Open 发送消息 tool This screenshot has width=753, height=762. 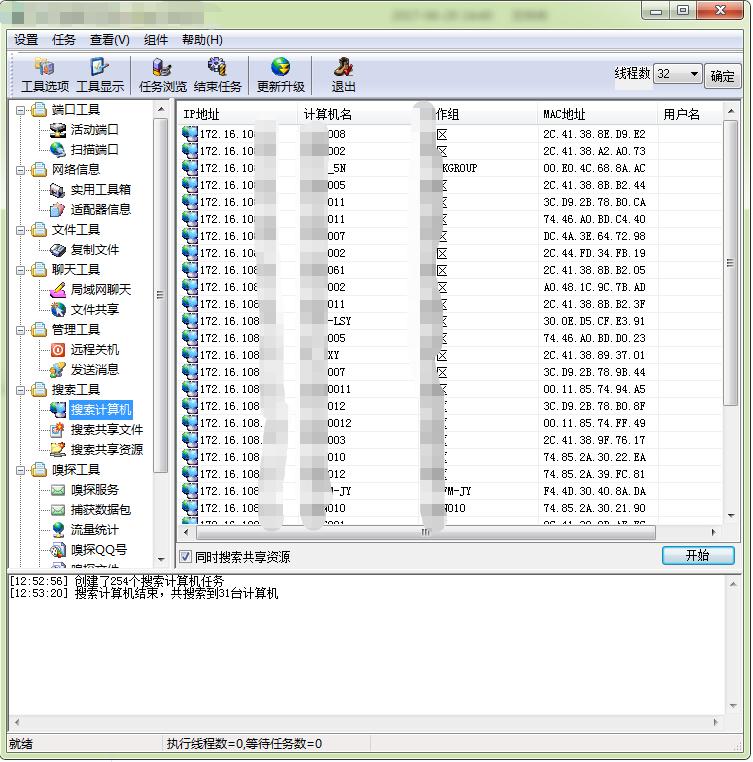click(x=94, y=370)
